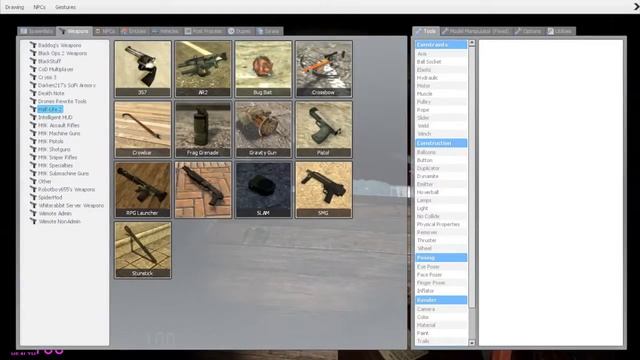This screenshot has height=360, width=640.
Task: Select Baddog's Weapons category
Action: [60, 45]
